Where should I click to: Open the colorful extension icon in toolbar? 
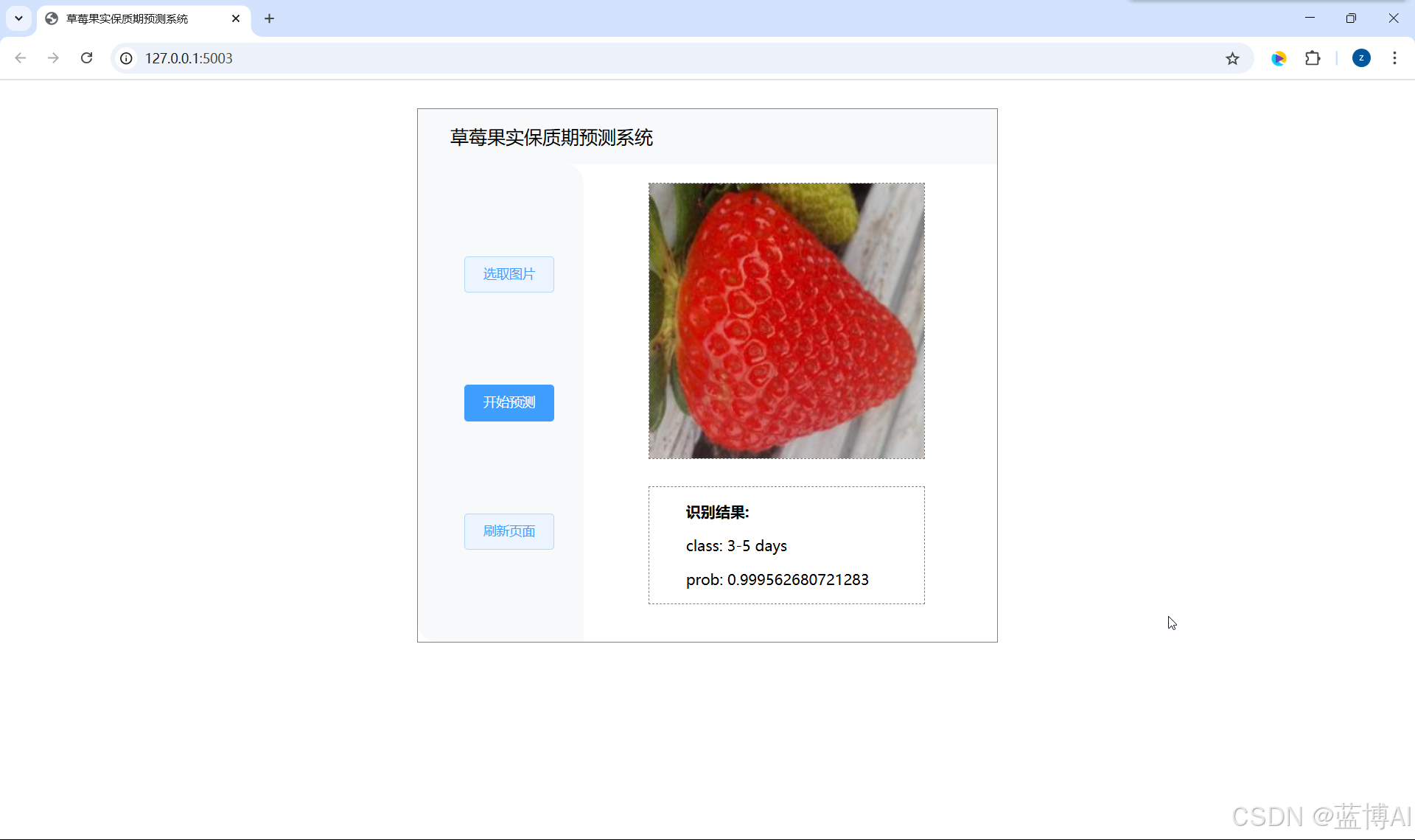coord(1279,58)
